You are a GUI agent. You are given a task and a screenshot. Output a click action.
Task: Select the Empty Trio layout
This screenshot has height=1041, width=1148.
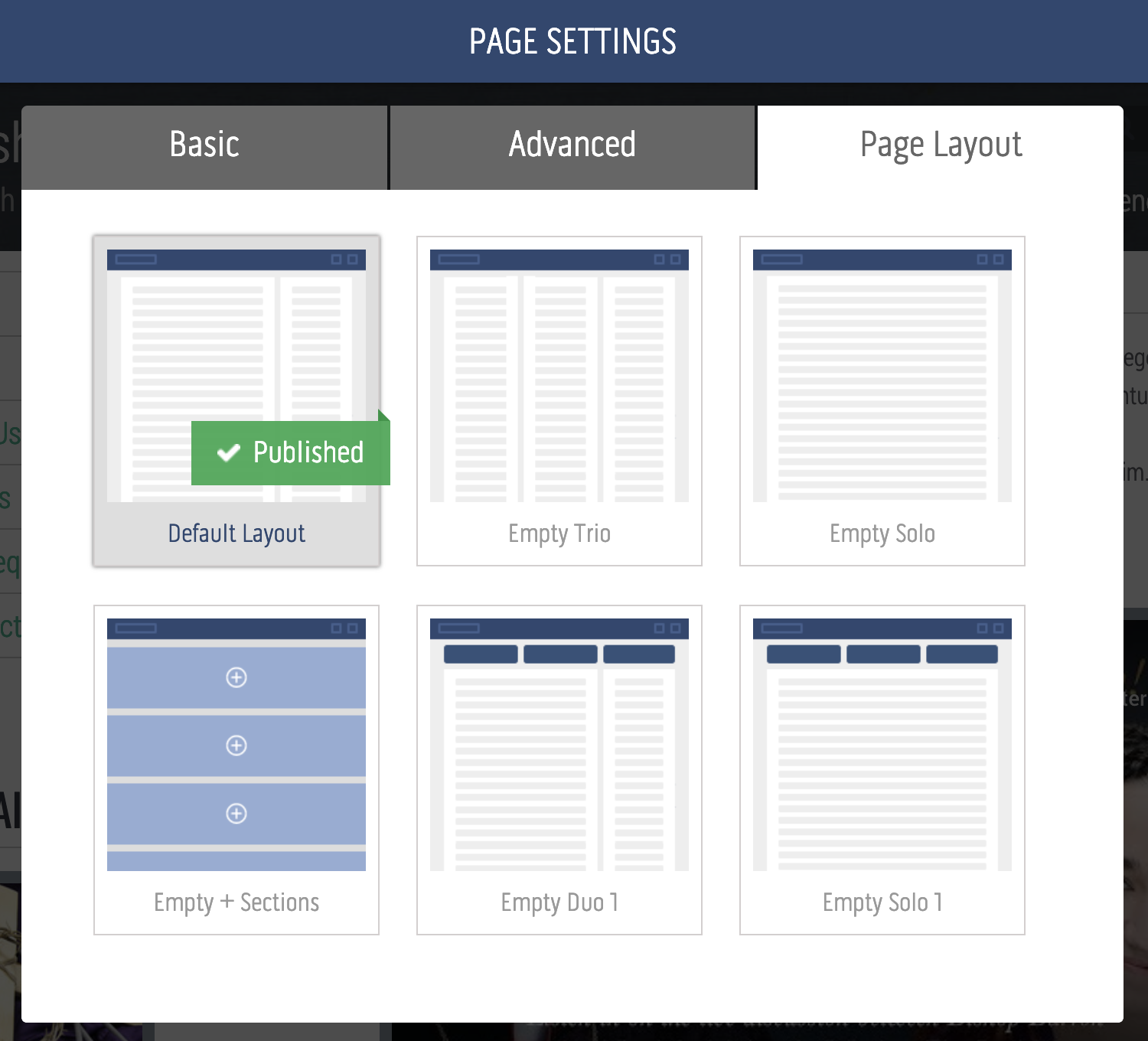click(x=559, y=401)
